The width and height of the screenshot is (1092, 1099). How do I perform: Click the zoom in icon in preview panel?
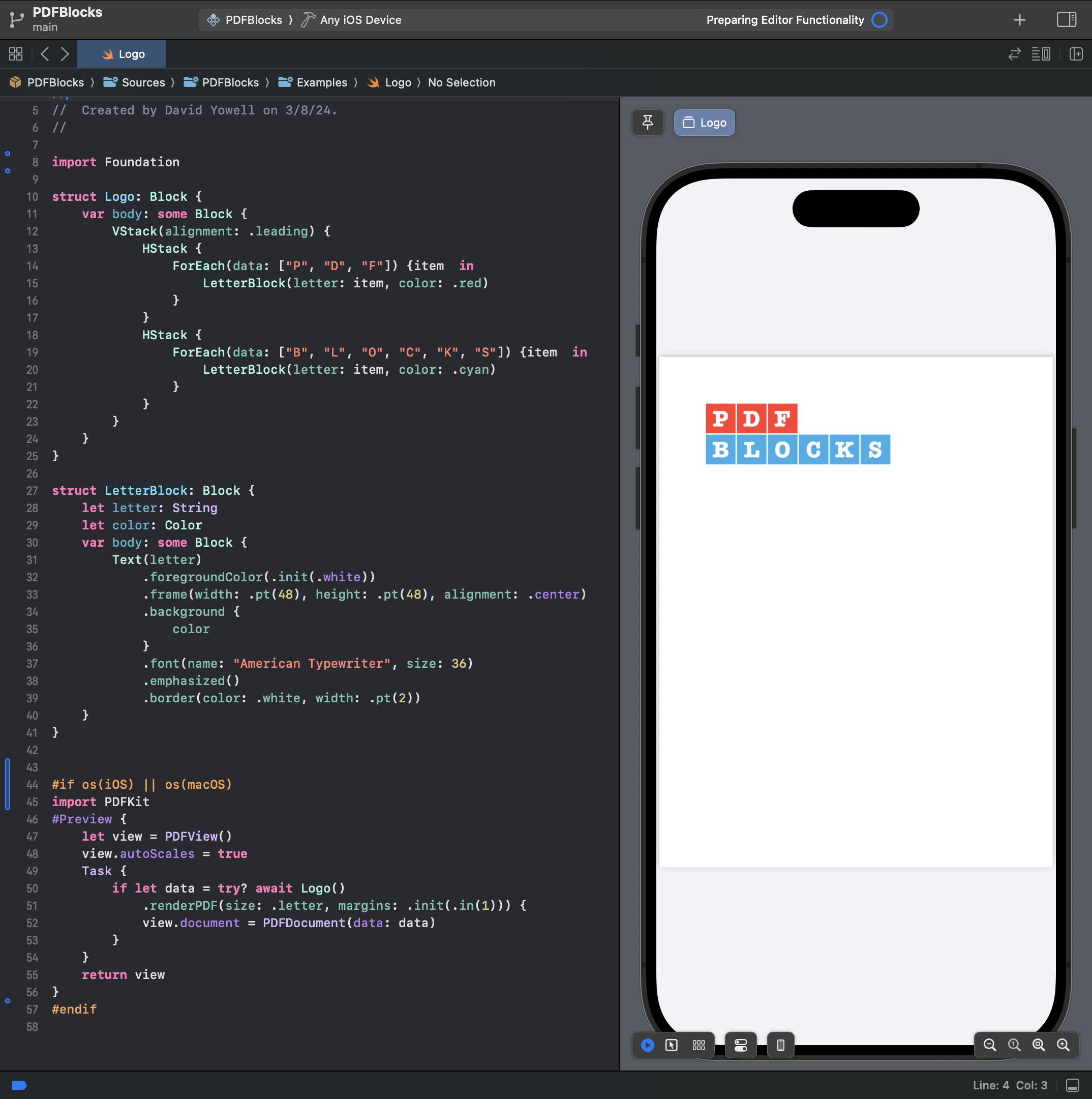click(1065, 1045)
